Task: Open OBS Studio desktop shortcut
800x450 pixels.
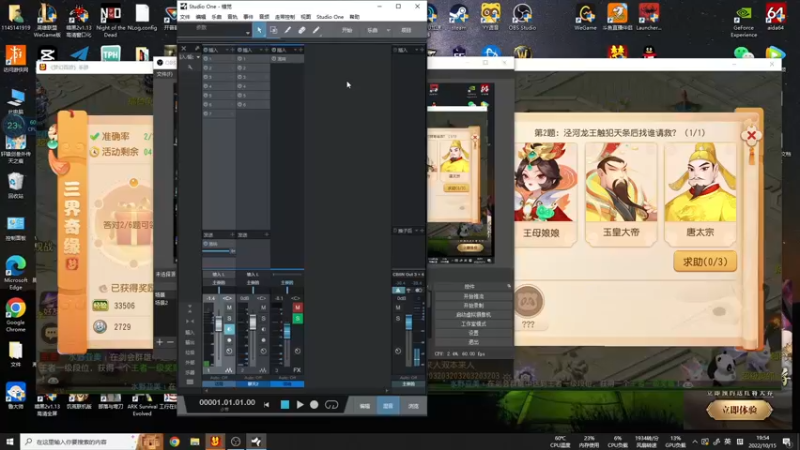Action: [522, 17]
